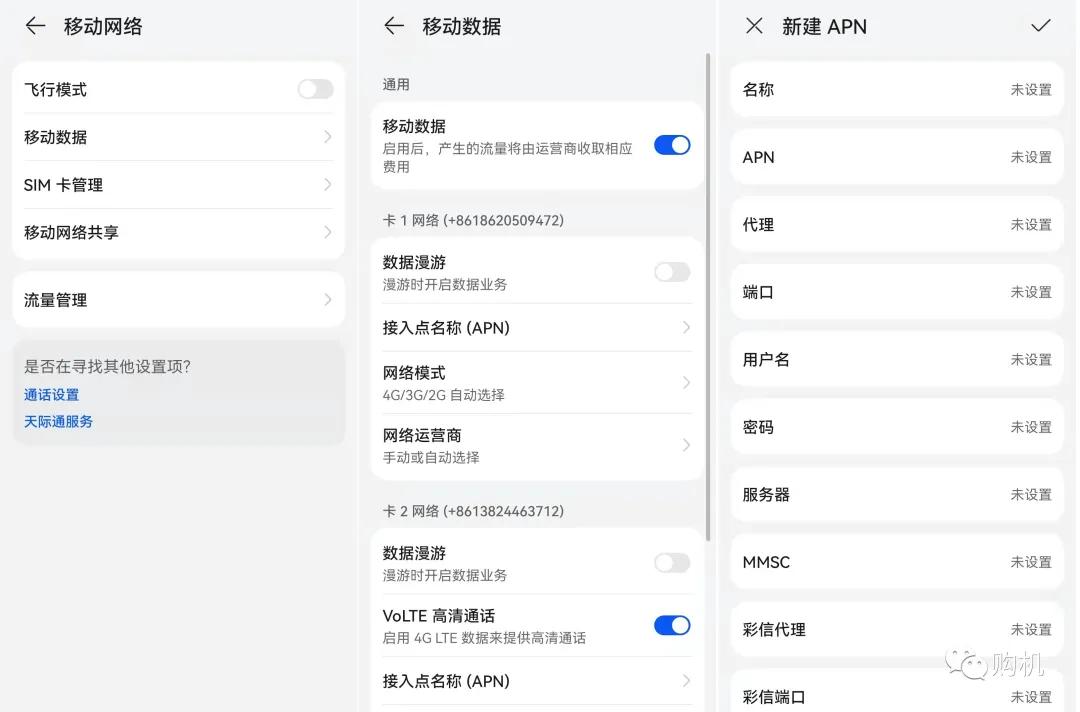This screenshot has width=1080, height=712.
Task: Click the 名称 field to set APN name
Action: (x=896, y=89)
